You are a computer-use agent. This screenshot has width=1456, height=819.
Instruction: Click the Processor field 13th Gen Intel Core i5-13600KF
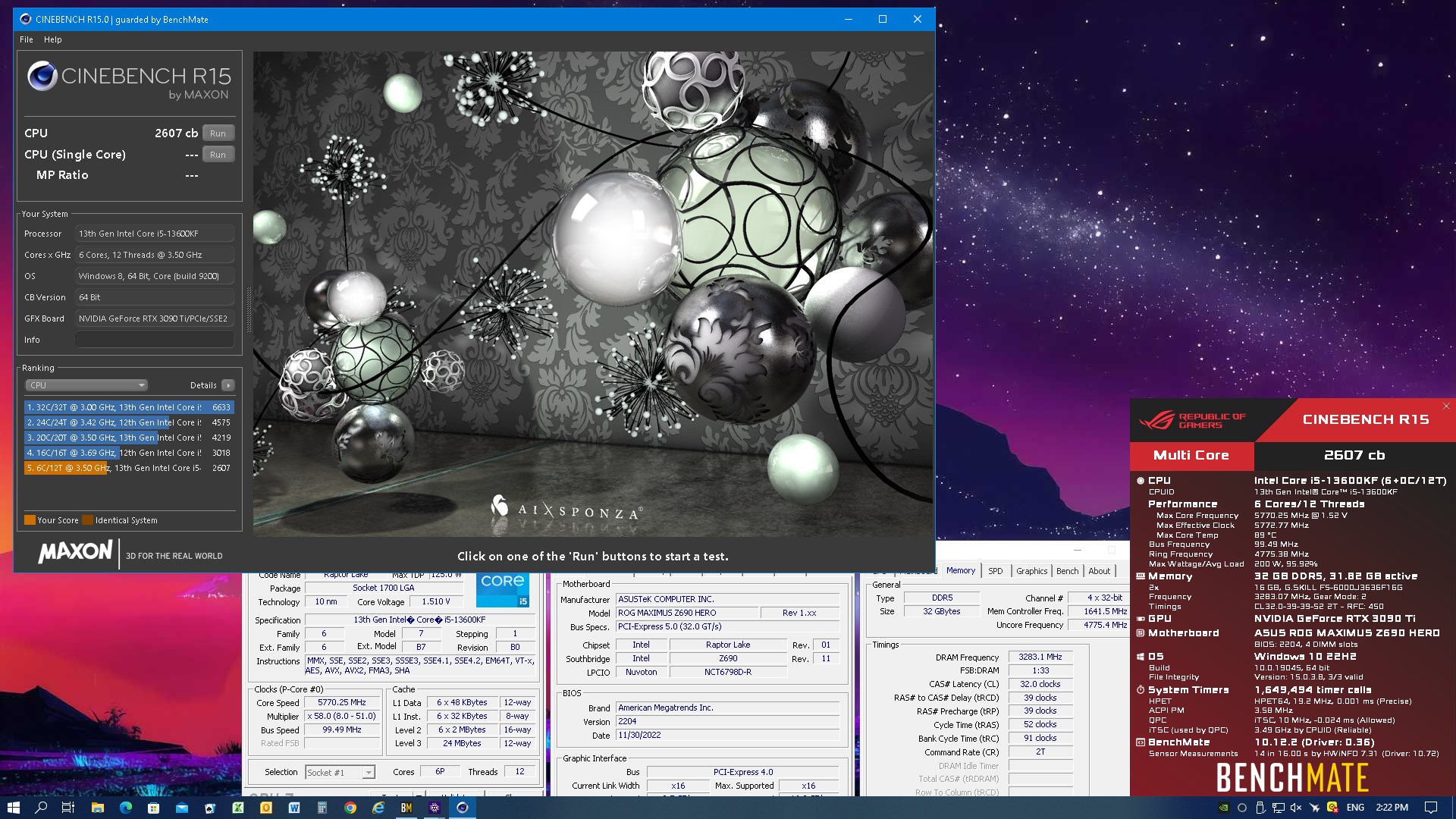click(155, 234)
